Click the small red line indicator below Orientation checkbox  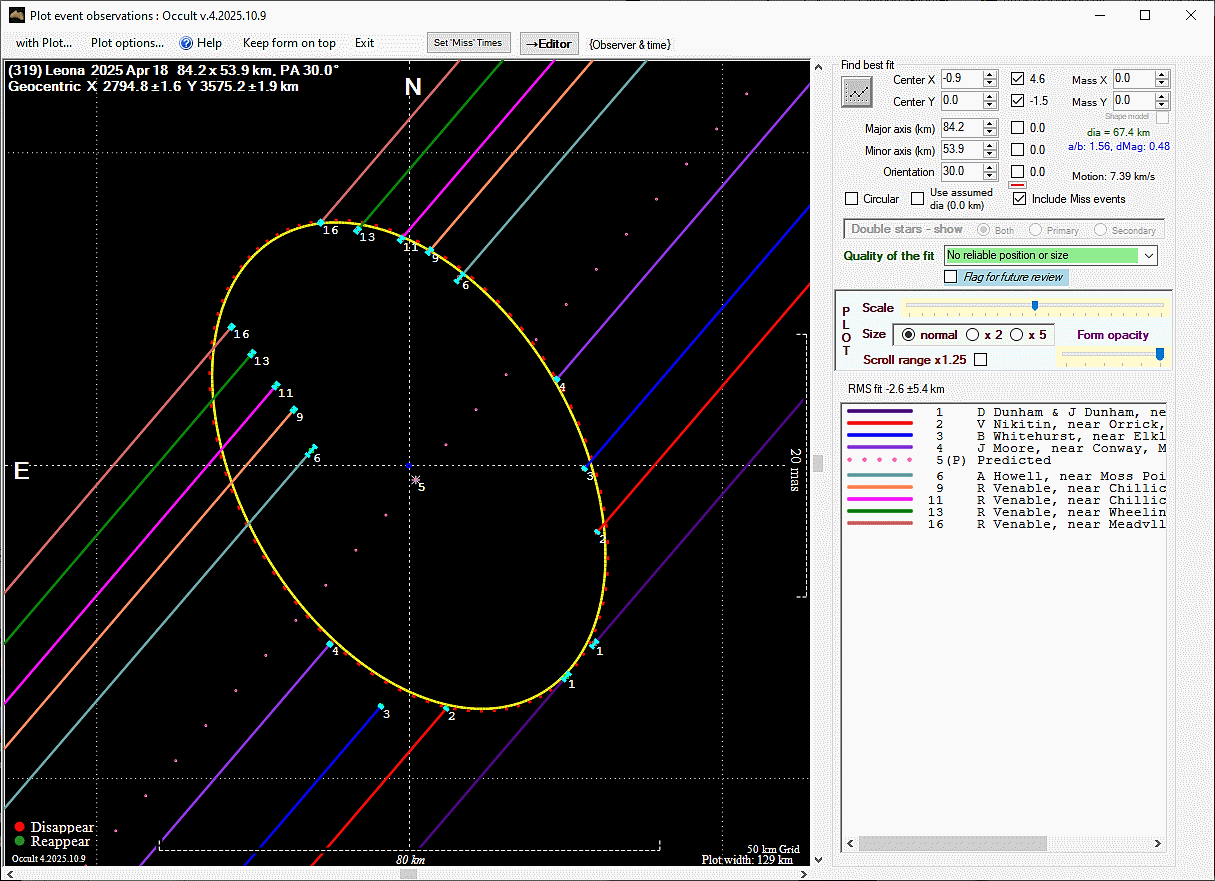[x=1017, y=185]
